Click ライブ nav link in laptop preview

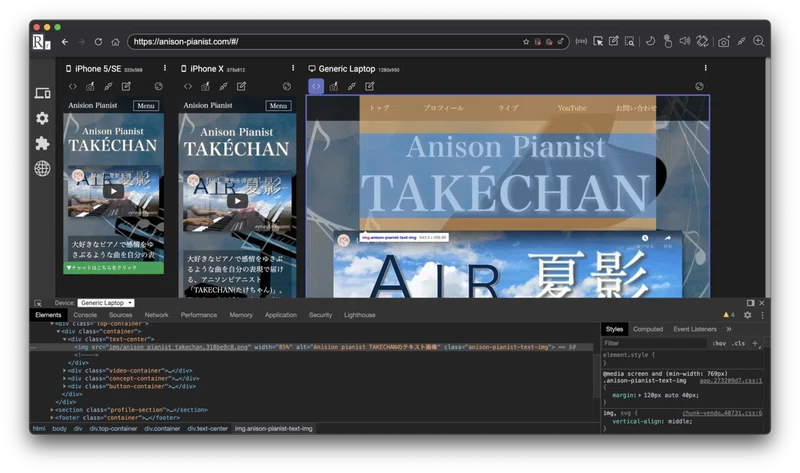(x=508, y=108)
